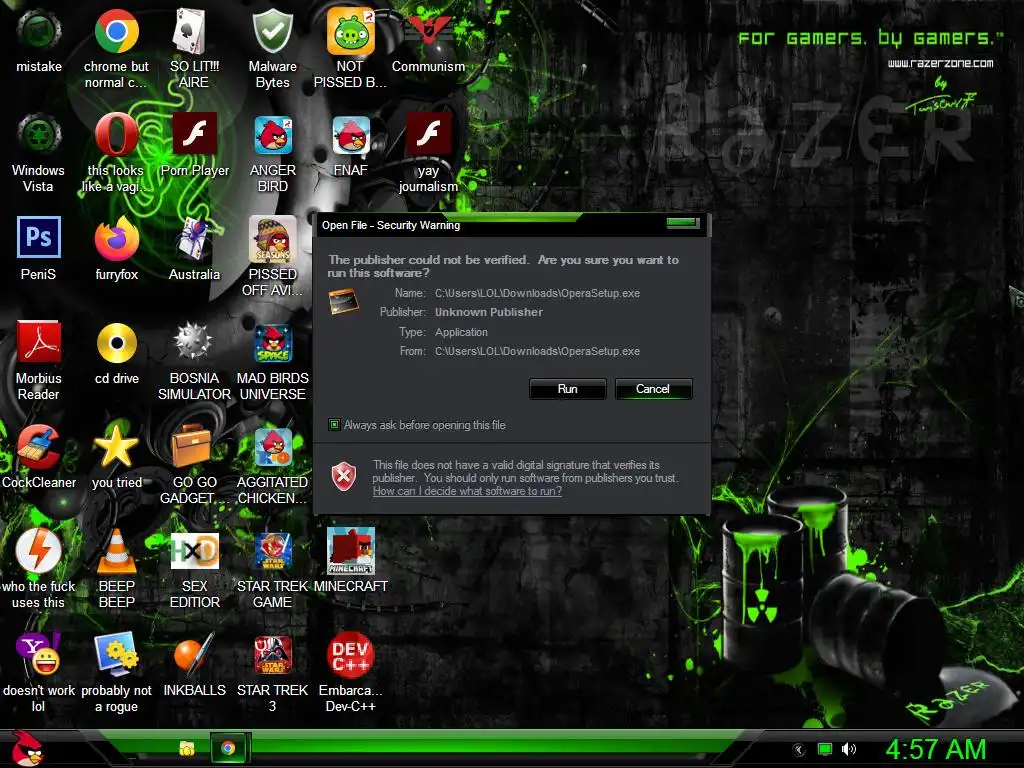Uncheck 'Always ask before opening this file'
This screenshot has width=1024, height=768.
click(x=334, y=425)
